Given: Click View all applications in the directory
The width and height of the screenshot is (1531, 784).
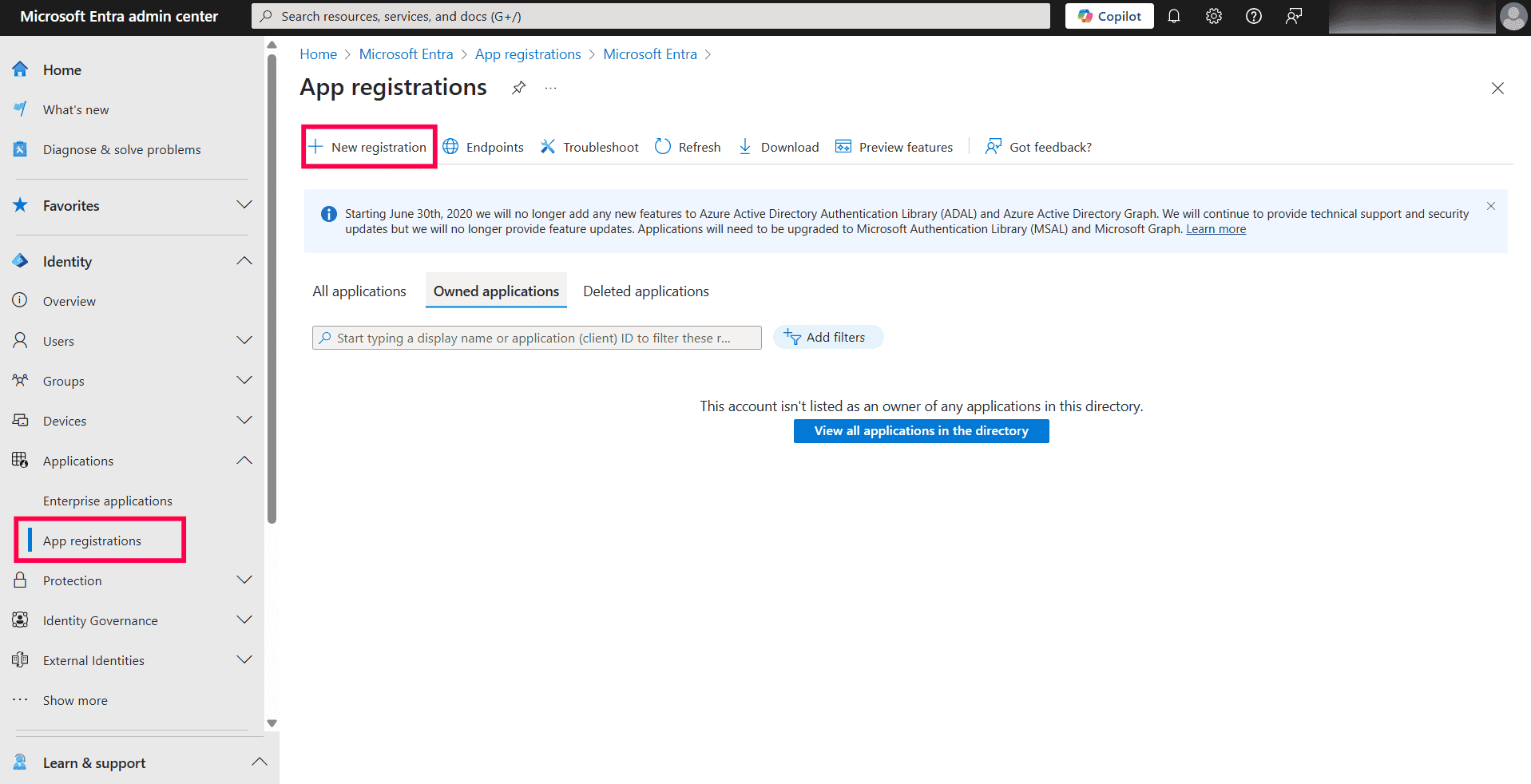Looking at the screenshot, I should tap(921, 431).
